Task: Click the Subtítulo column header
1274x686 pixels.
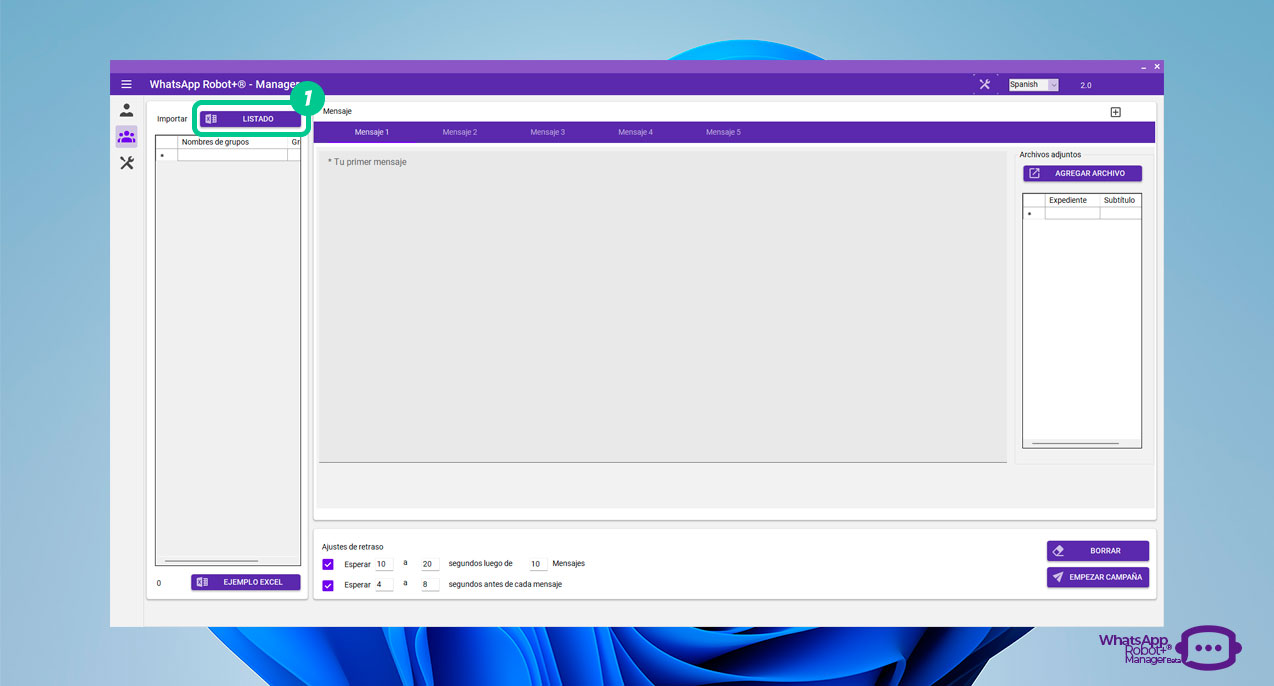Action: (1120, 200)
